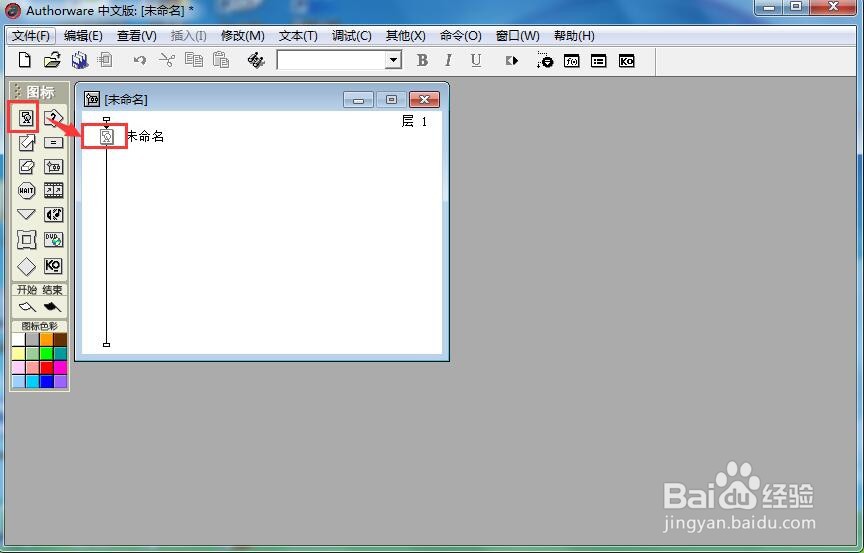Screen dimensions: 864x553
Task: Choose the Digital Movie filmstrip icon
Action: pyautogui.click(x=53, y=191)
